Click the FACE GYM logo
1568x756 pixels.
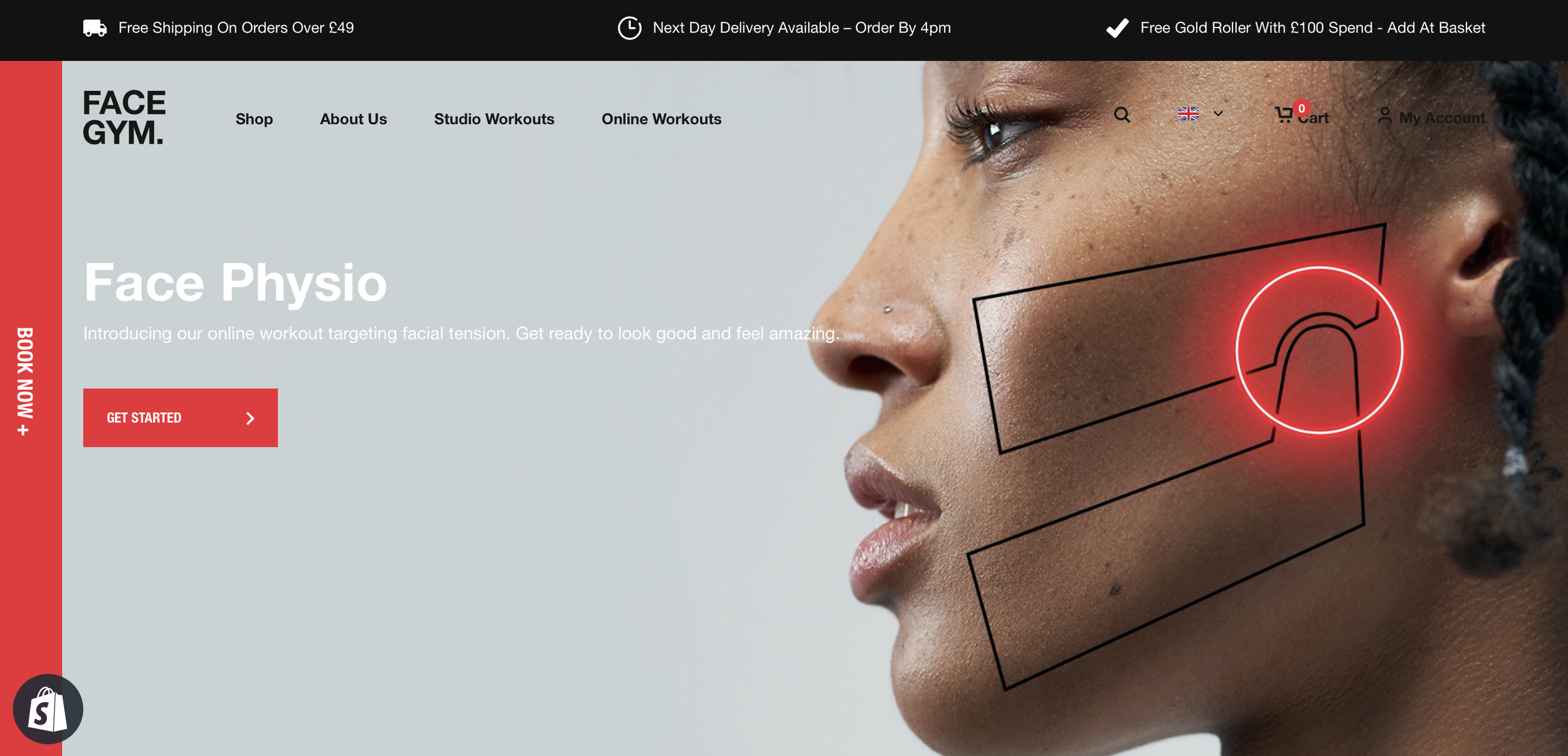point(124,117)
